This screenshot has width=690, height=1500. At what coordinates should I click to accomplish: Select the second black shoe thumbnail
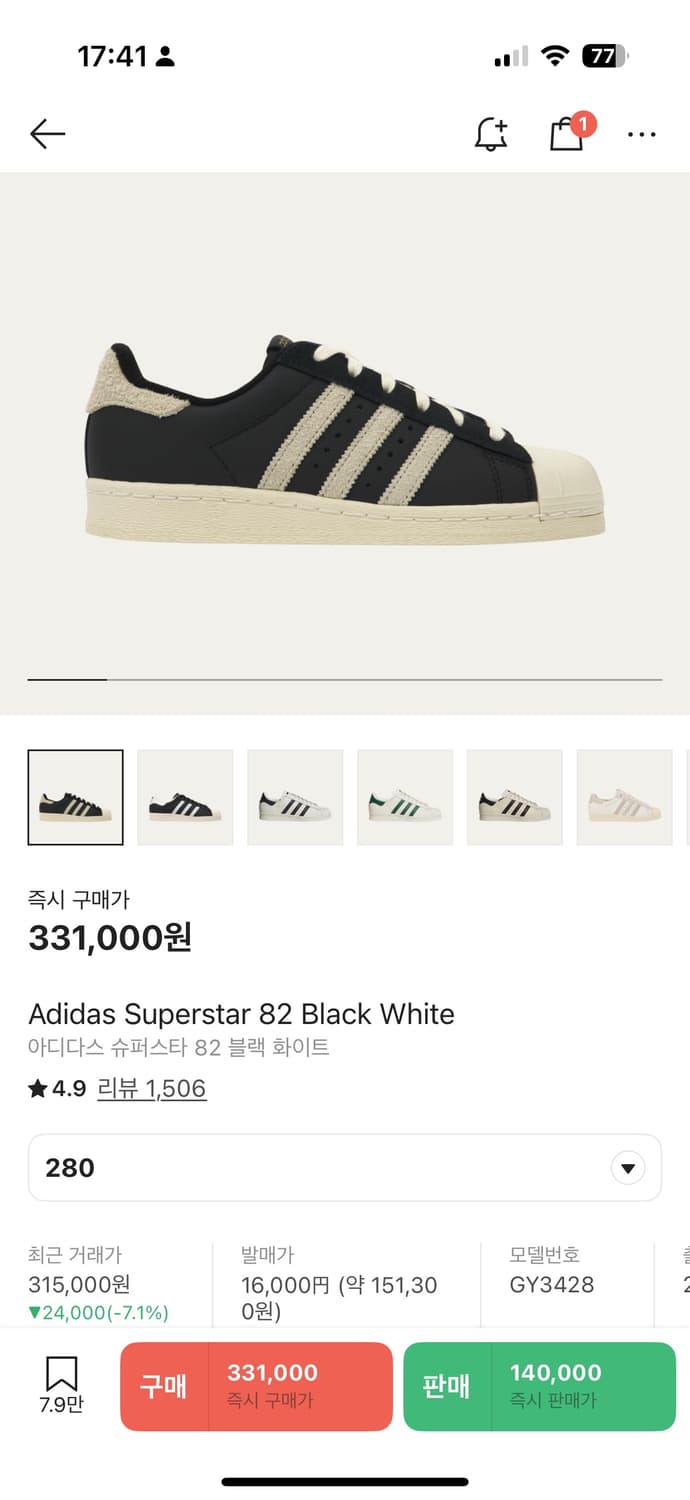coord(185,797)
